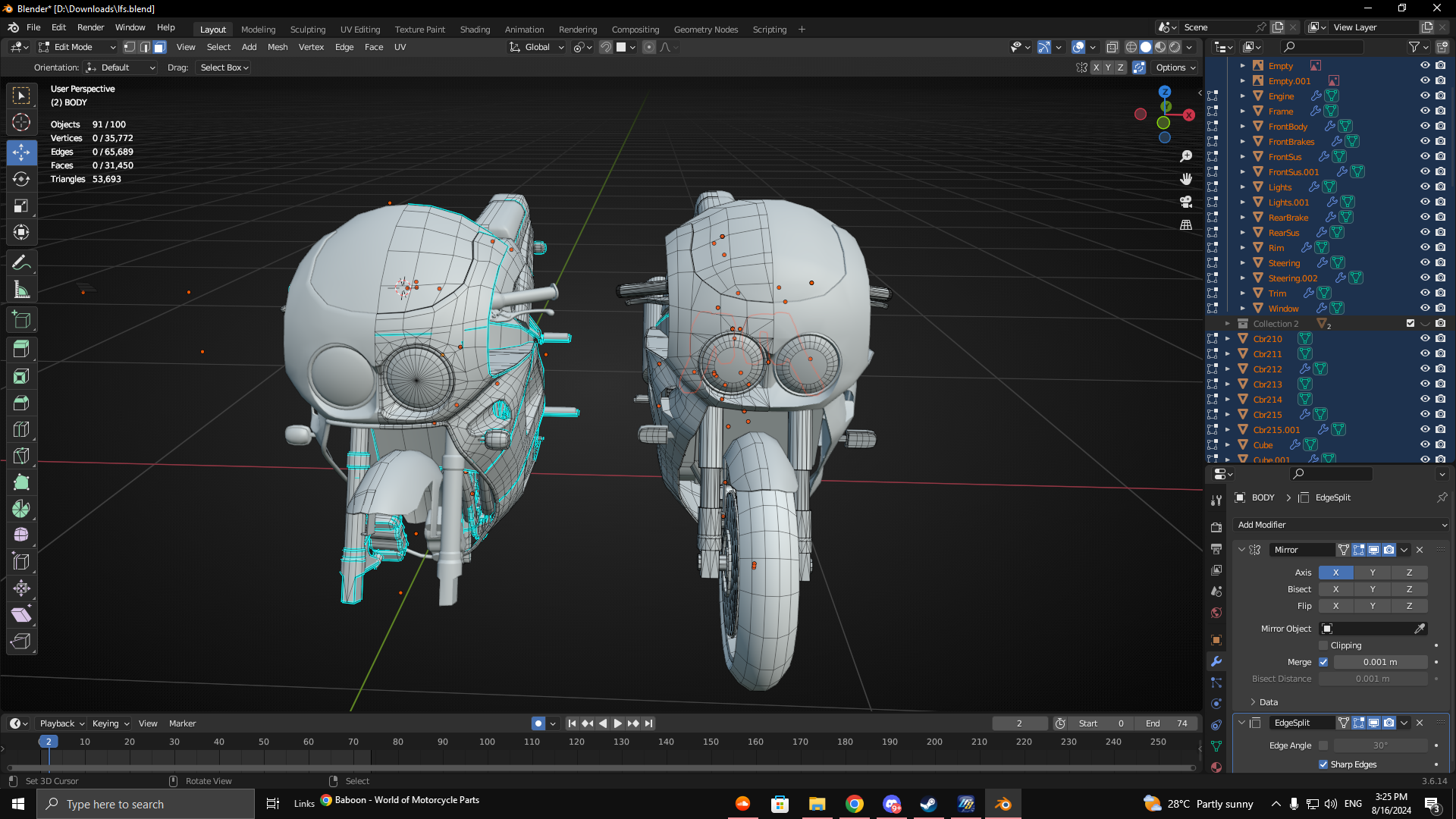Hide the Engine object in outliner
1456x819 pixels.
point(1425,96)
